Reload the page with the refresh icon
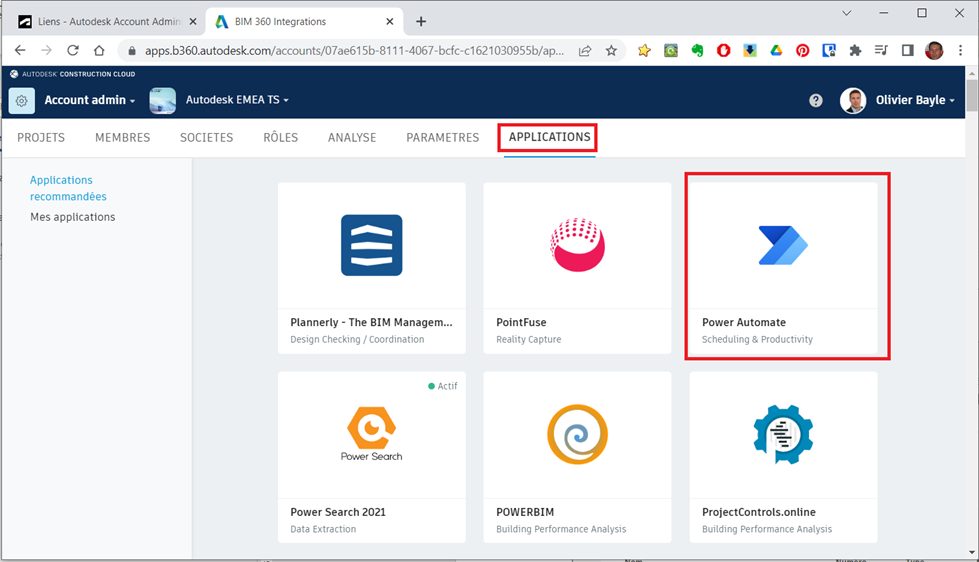979x562 pixels. tap(72, 51)
